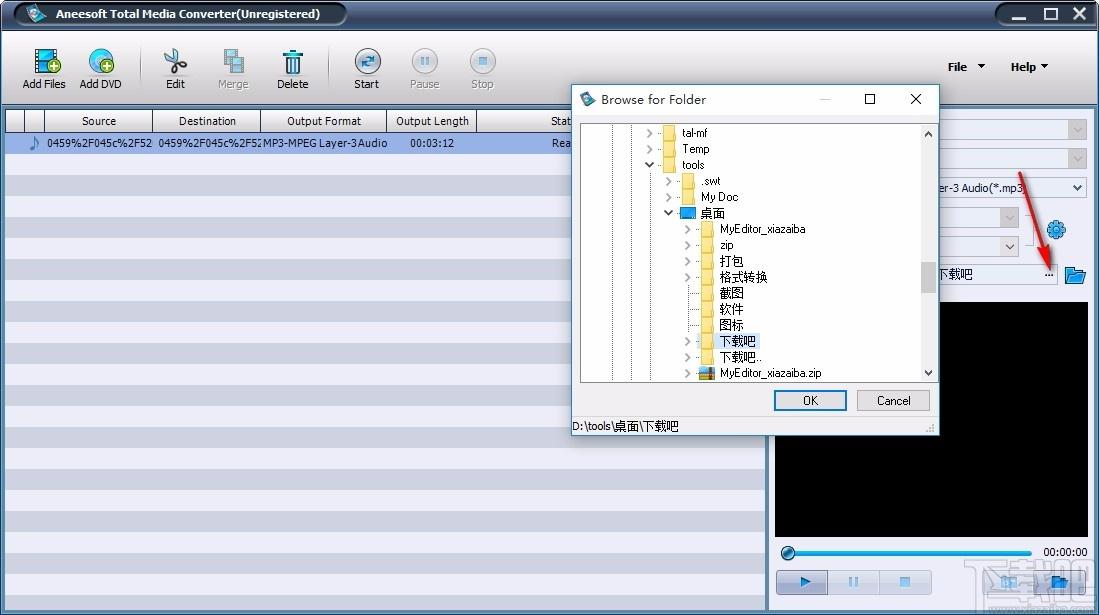This screenshot has width=1099, height=615.
Task: Click the Pause toolbar icon
Action: [x=425, y=62]
